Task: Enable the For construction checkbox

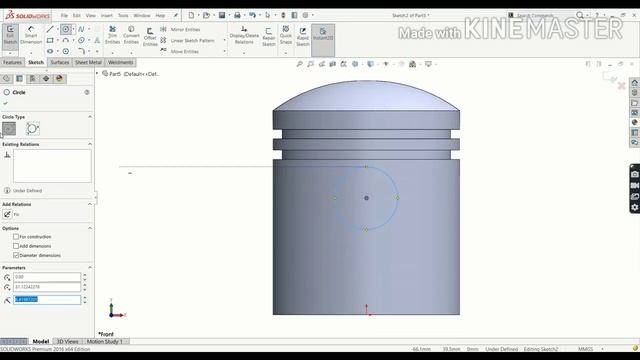Action: click(16, 237)
